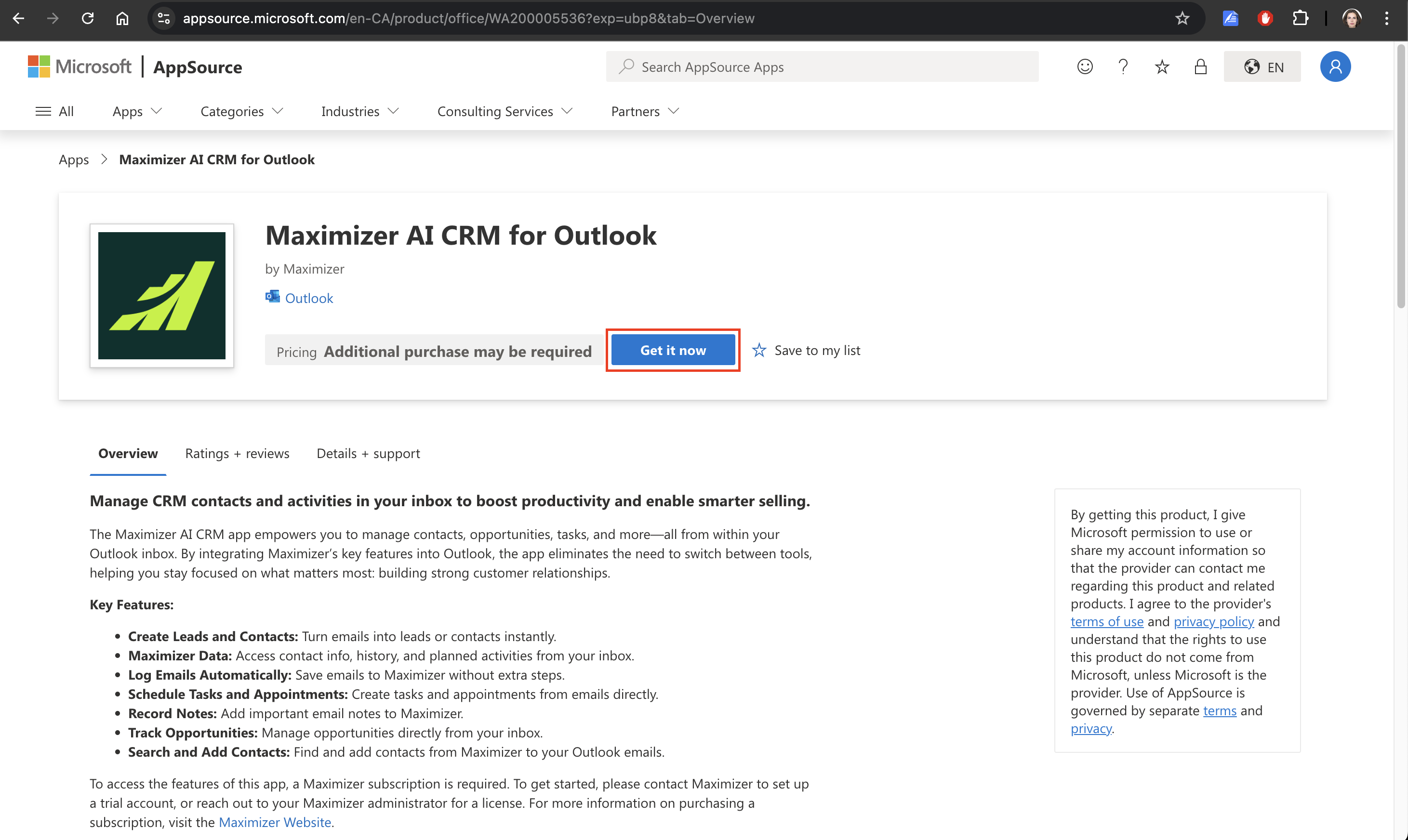The image size is (1408, 840).
Task: Reload the page with the refresh icon
Action: (87, 18)
